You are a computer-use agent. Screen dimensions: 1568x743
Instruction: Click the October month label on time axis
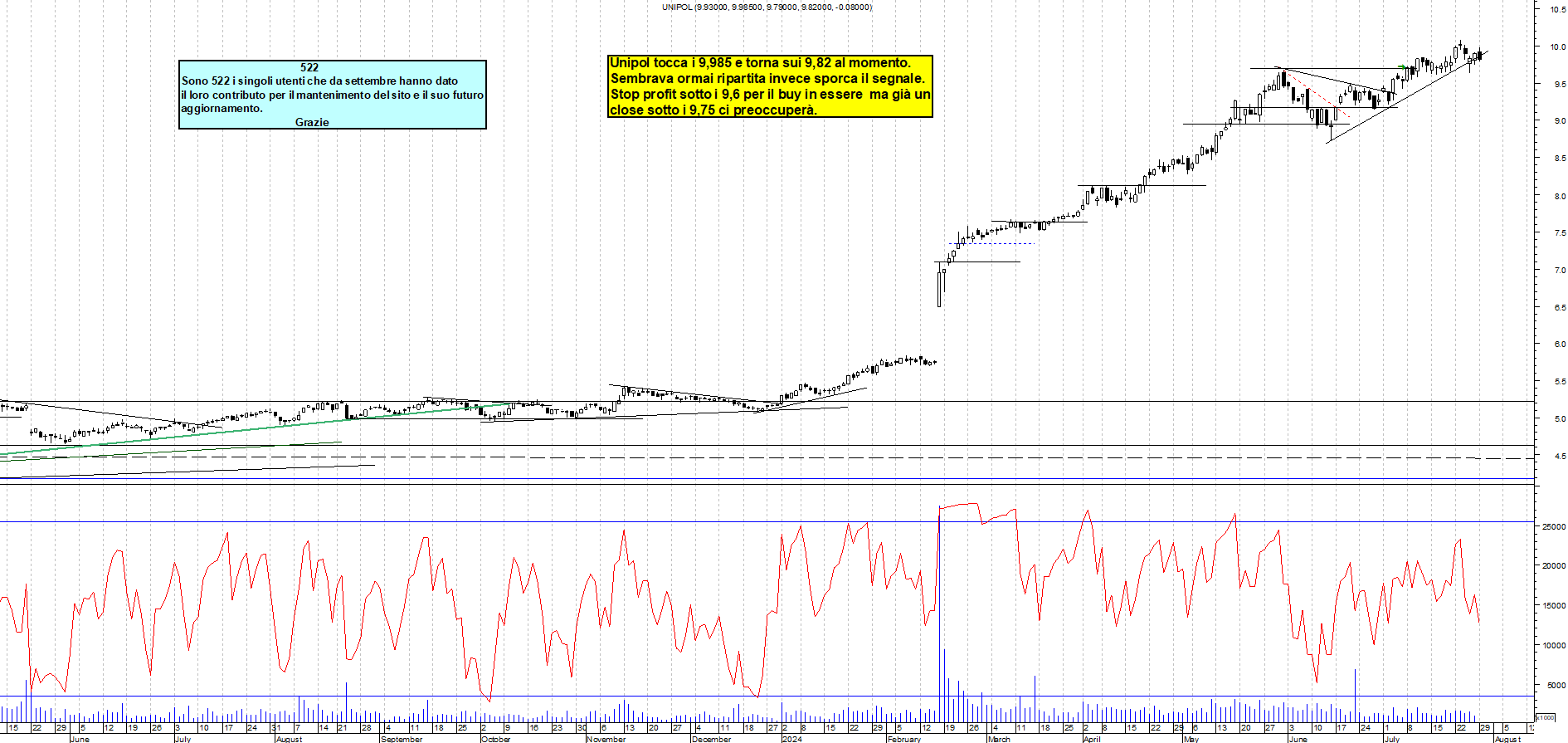point(496,739)
